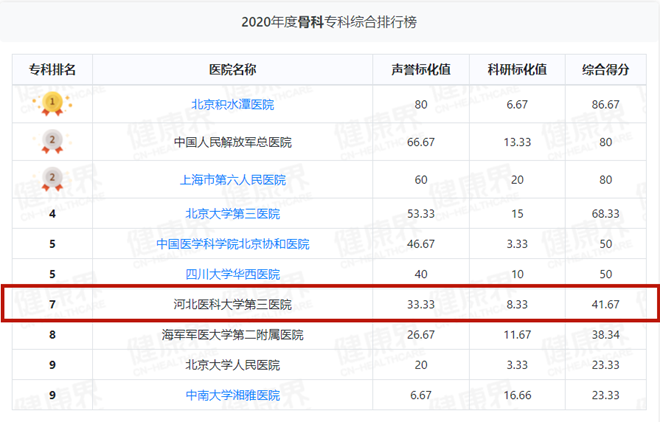Click the reputation value 33.33
This screenshot has width=660, height=422.
(x=420, y=304)
